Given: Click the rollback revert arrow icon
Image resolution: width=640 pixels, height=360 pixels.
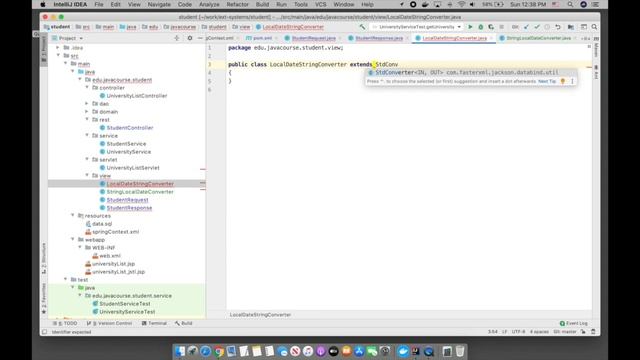Looking at the screenshot, I should tap(558, 27).
